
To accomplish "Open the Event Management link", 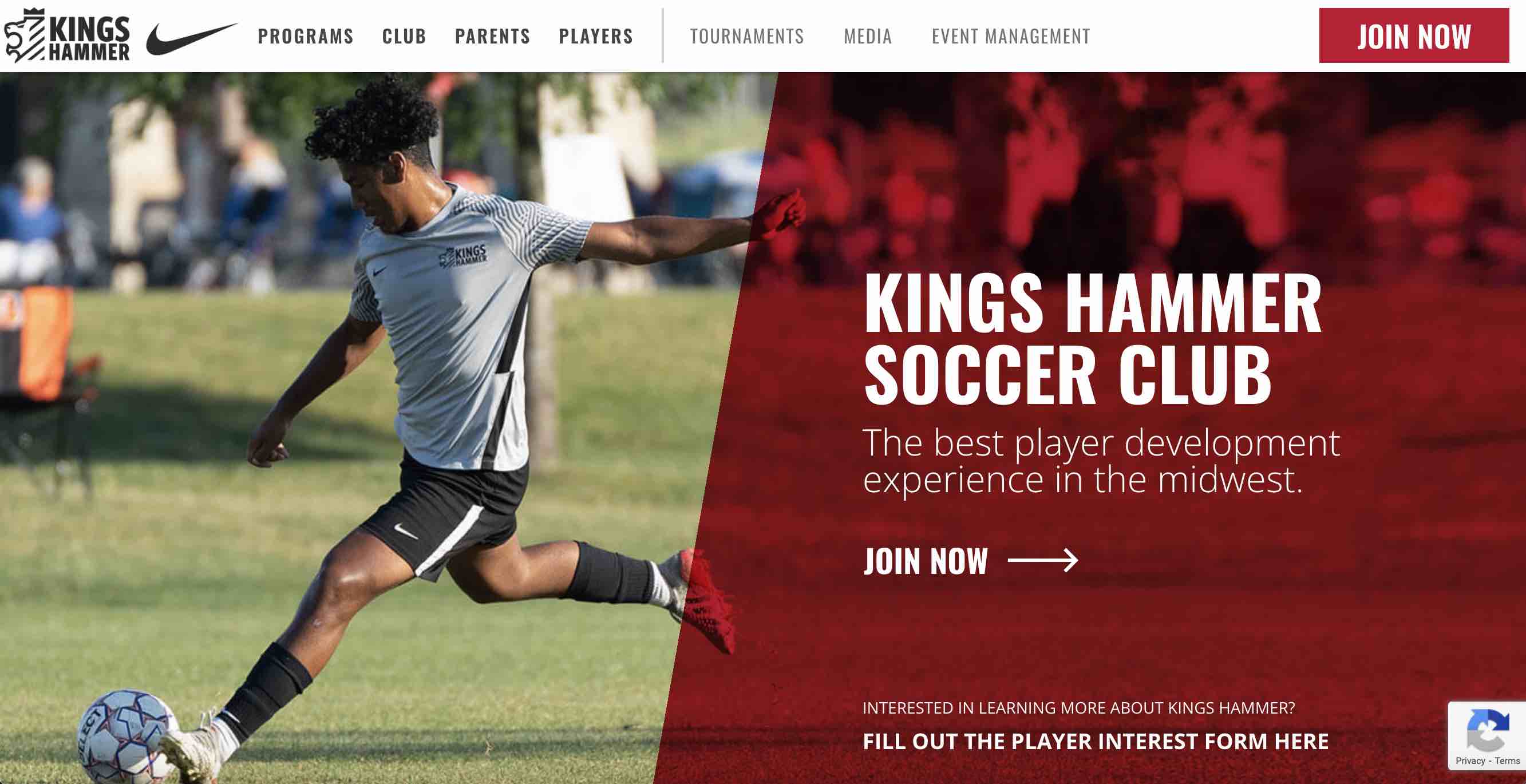I will click(x=1011, y=36).
